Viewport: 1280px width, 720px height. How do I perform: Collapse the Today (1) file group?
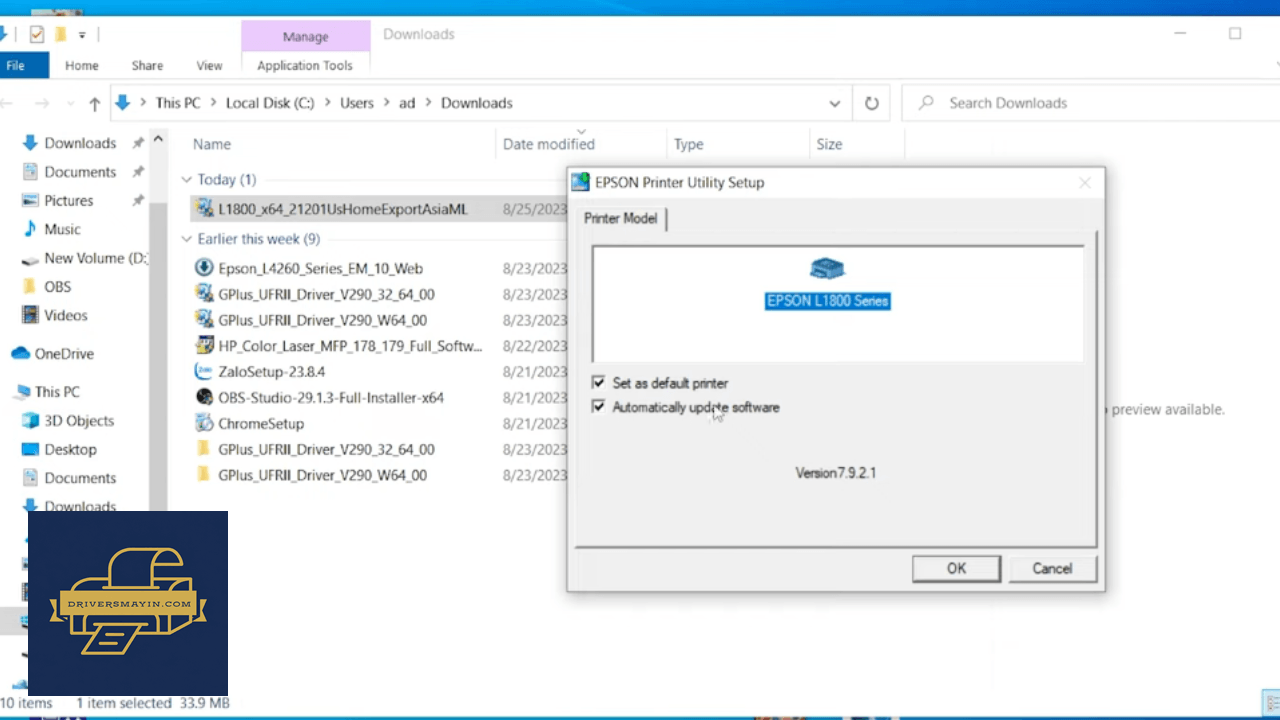point(186,180)
